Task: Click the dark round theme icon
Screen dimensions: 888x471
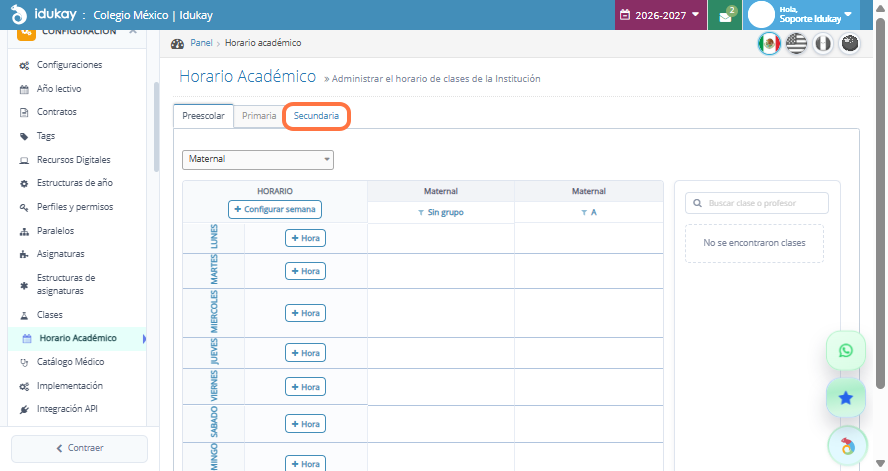Action: [x=849, y=44]
